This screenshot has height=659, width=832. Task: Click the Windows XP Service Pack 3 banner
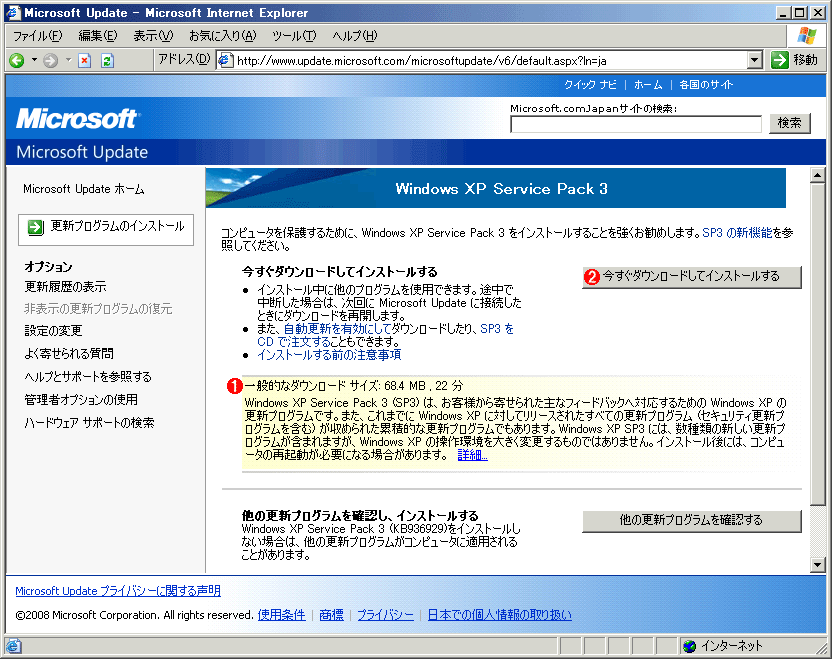pos(496,188)
